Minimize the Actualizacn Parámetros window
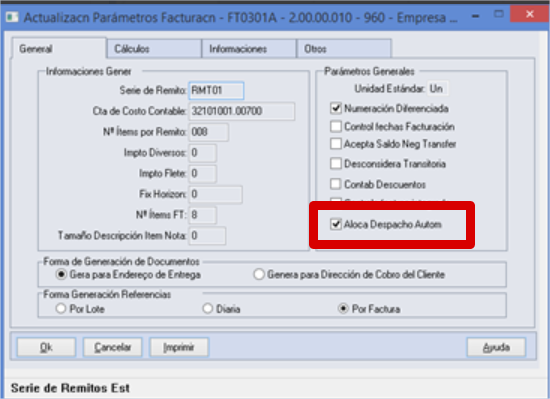 pos(476,16)
